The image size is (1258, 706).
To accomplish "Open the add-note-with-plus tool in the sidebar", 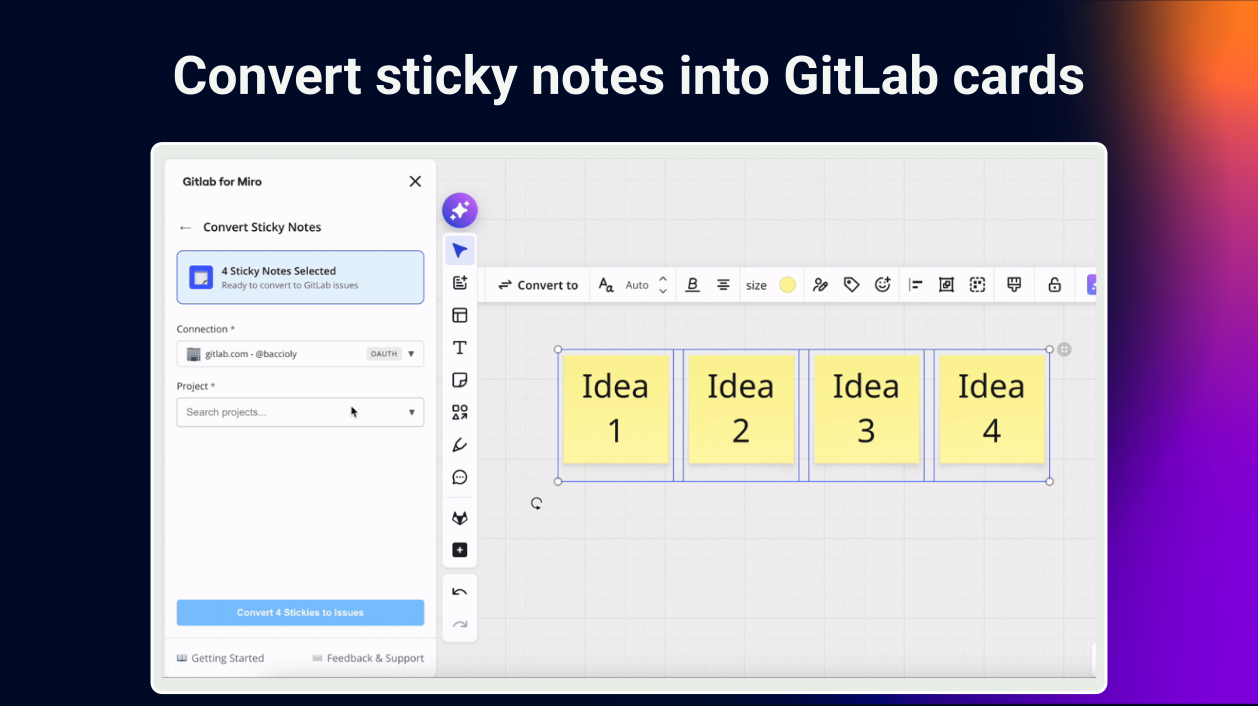I will click(460, 283).
